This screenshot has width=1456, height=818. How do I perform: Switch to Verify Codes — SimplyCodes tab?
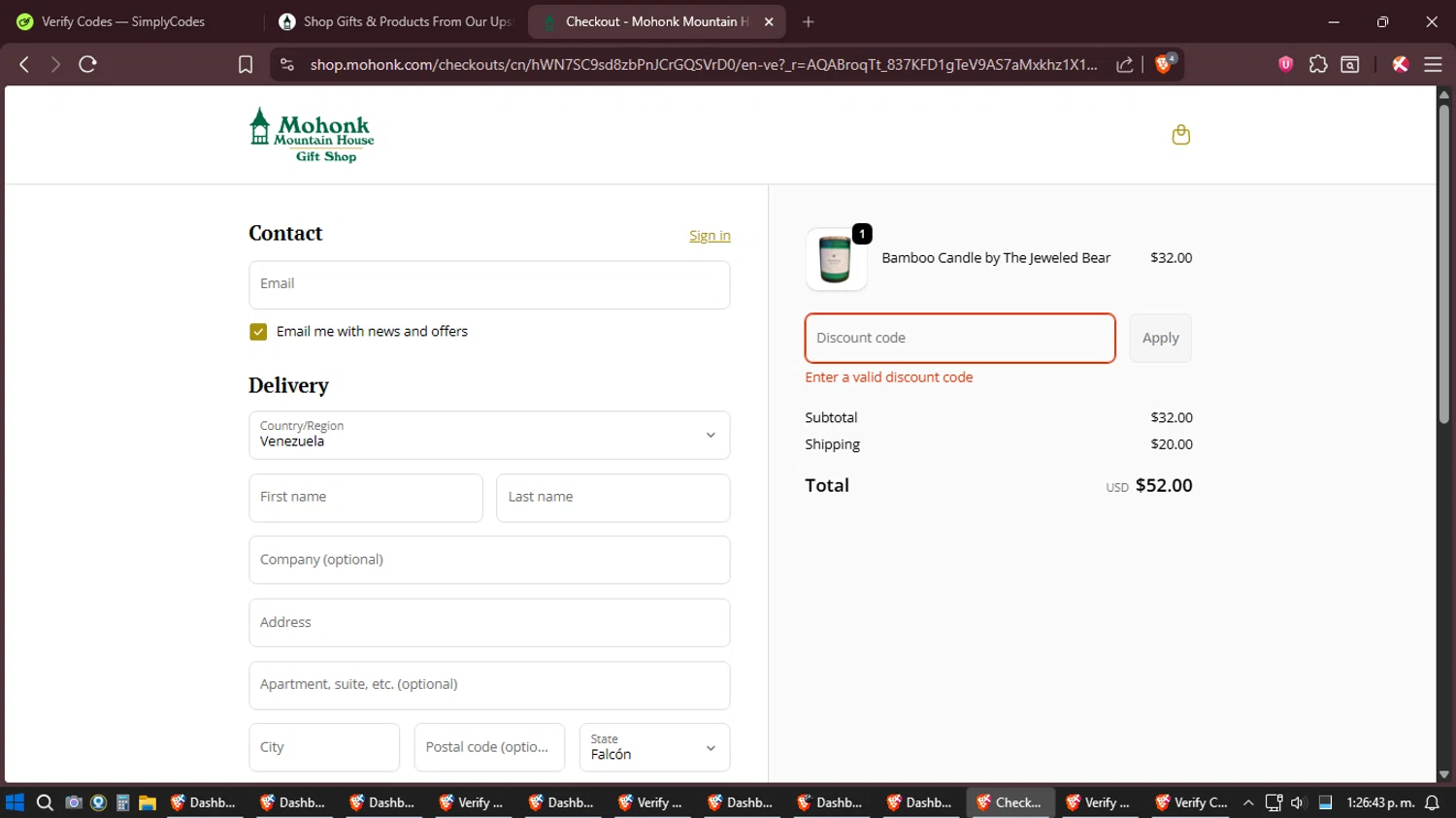pos(123,21)
